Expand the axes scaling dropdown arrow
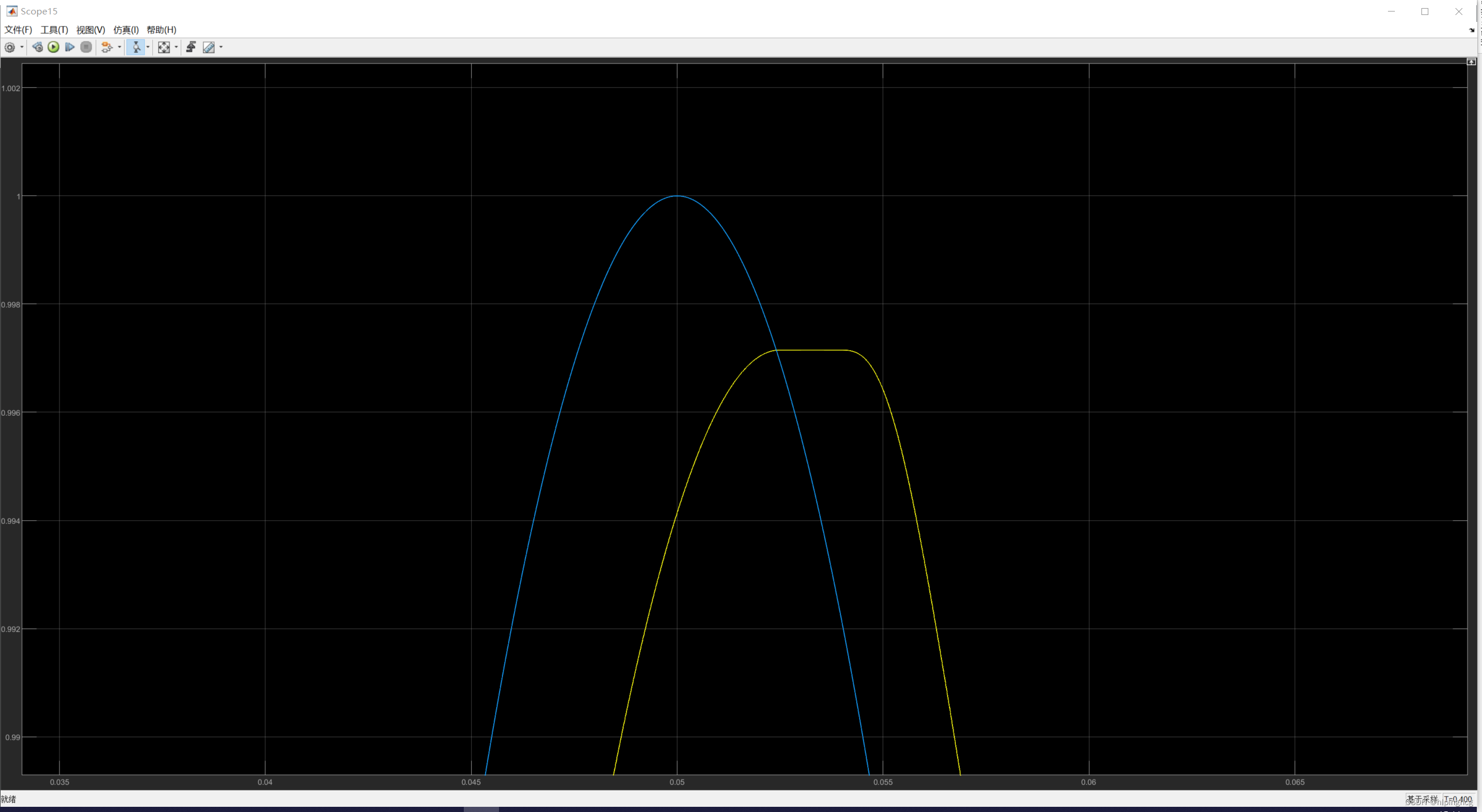Viewport: 1482px width, 812px height. [176, 47]
